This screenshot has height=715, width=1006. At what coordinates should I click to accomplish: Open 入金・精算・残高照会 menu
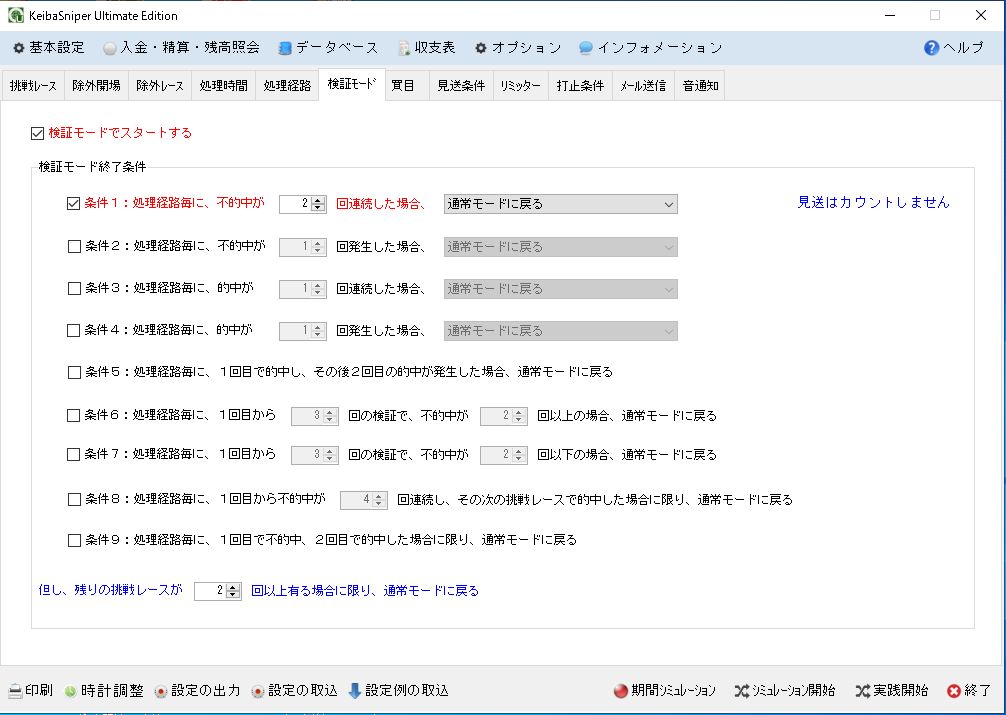(x=182, y=47)
